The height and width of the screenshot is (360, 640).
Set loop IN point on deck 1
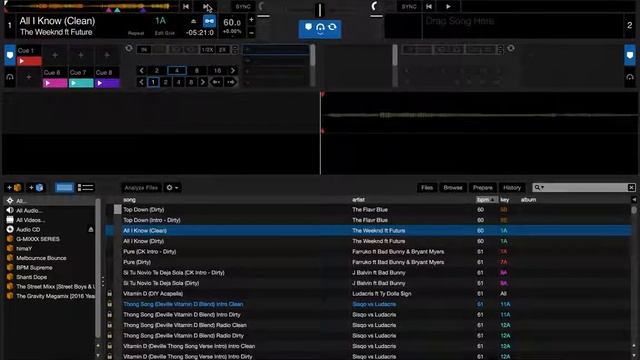pyautogui.click(x=144, y=50)
